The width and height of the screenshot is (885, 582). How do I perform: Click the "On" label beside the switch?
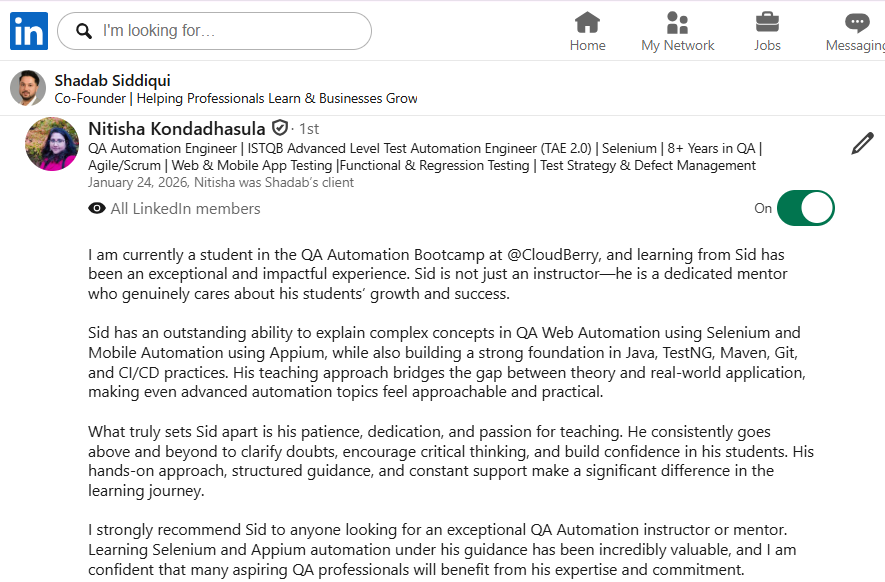pyautogui.click(x=763, y=208)
